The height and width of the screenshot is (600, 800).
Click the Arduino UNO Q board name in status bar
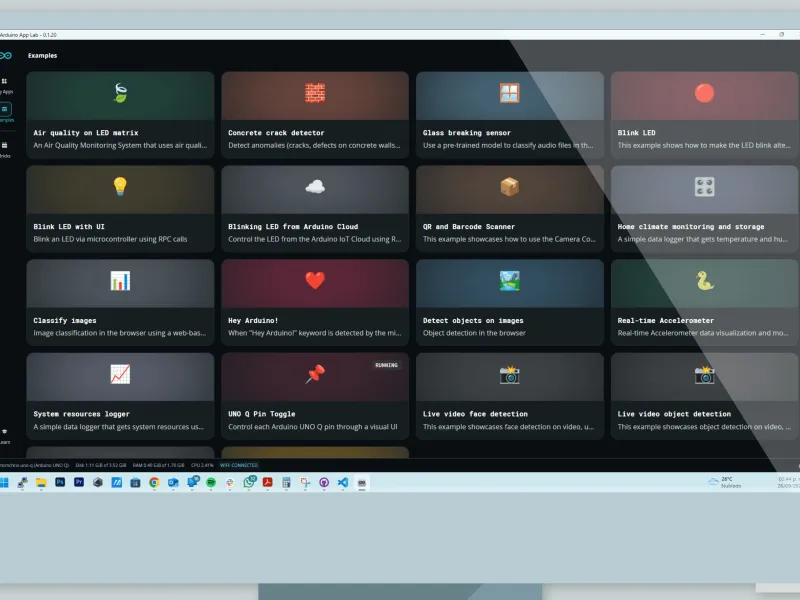tap(35, 465)
